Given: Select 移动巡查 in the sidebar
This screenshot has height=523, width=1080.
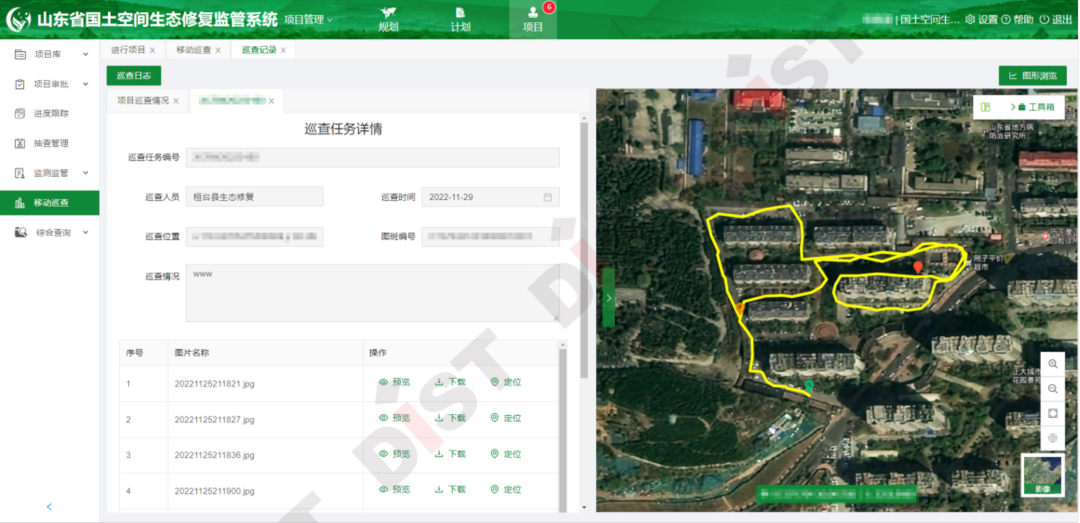Looking at the screenshot, I should tap(50, 203).
